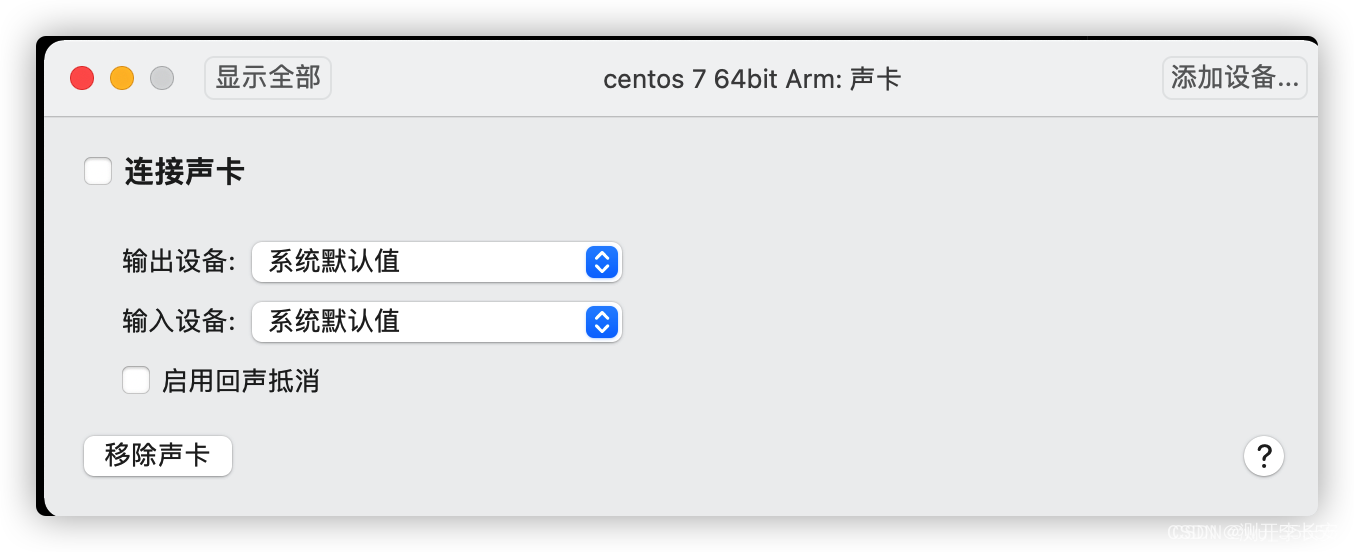Show all settings via 显示全部
The height and width of the screenshot is (552, 1354).
pyautogui.click(x=268, y=78)
